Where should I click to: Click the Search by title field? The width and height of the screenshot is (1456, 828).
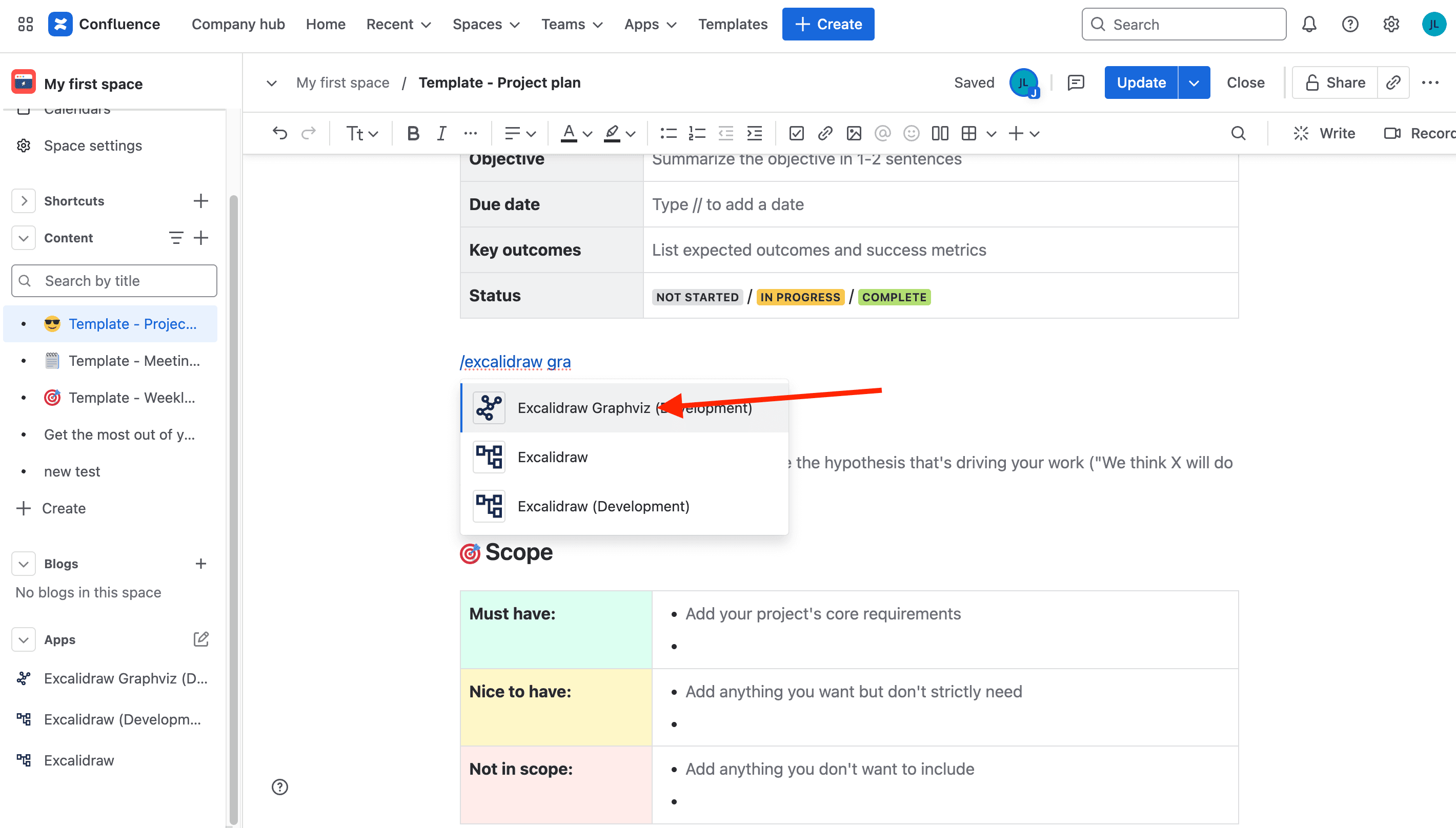[x=114, y=280]
